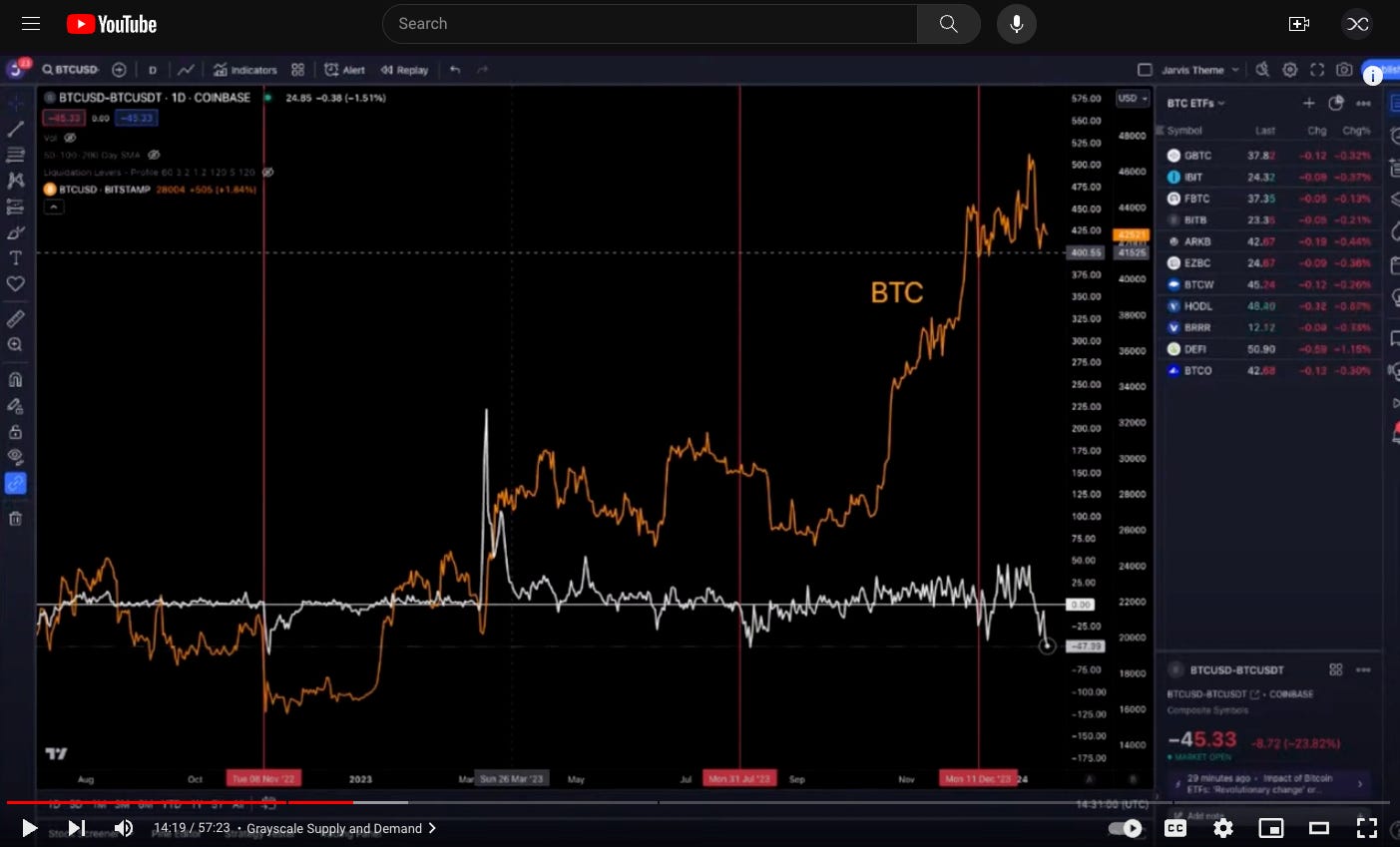Show video info card icon
The height and width of the screenshot is (847, 1400).
click(1373, 75)
